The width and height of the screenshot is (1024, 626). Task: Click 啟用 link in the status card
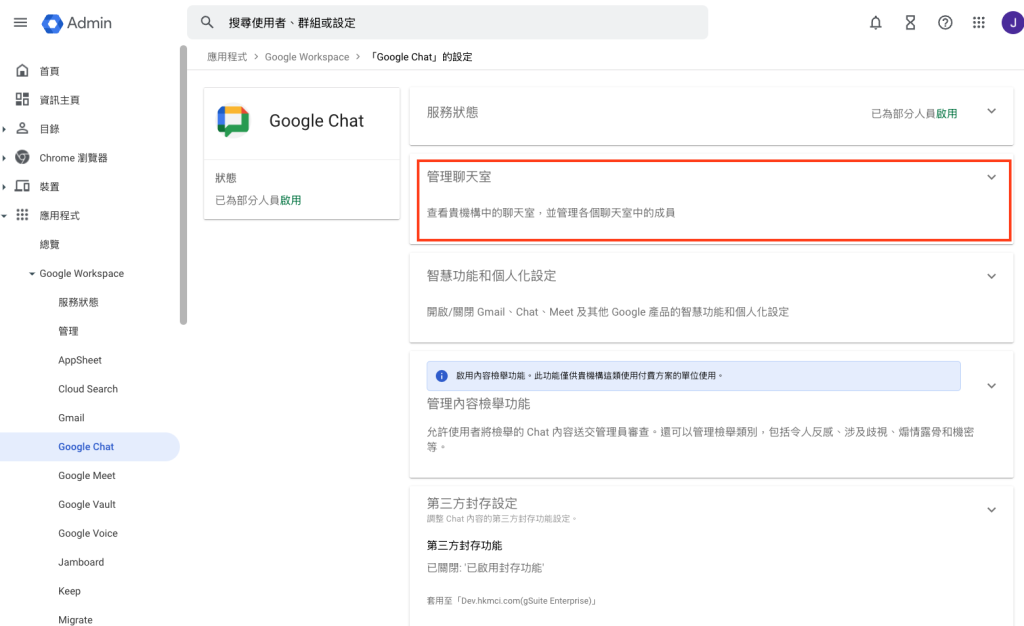pos(291,200)
